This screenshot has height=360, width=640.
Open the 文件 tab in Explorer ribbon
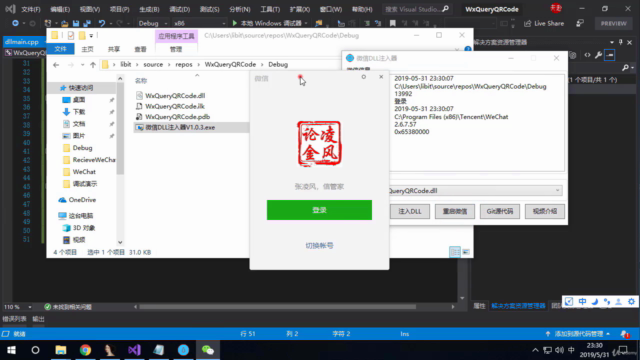coord(60,49)
